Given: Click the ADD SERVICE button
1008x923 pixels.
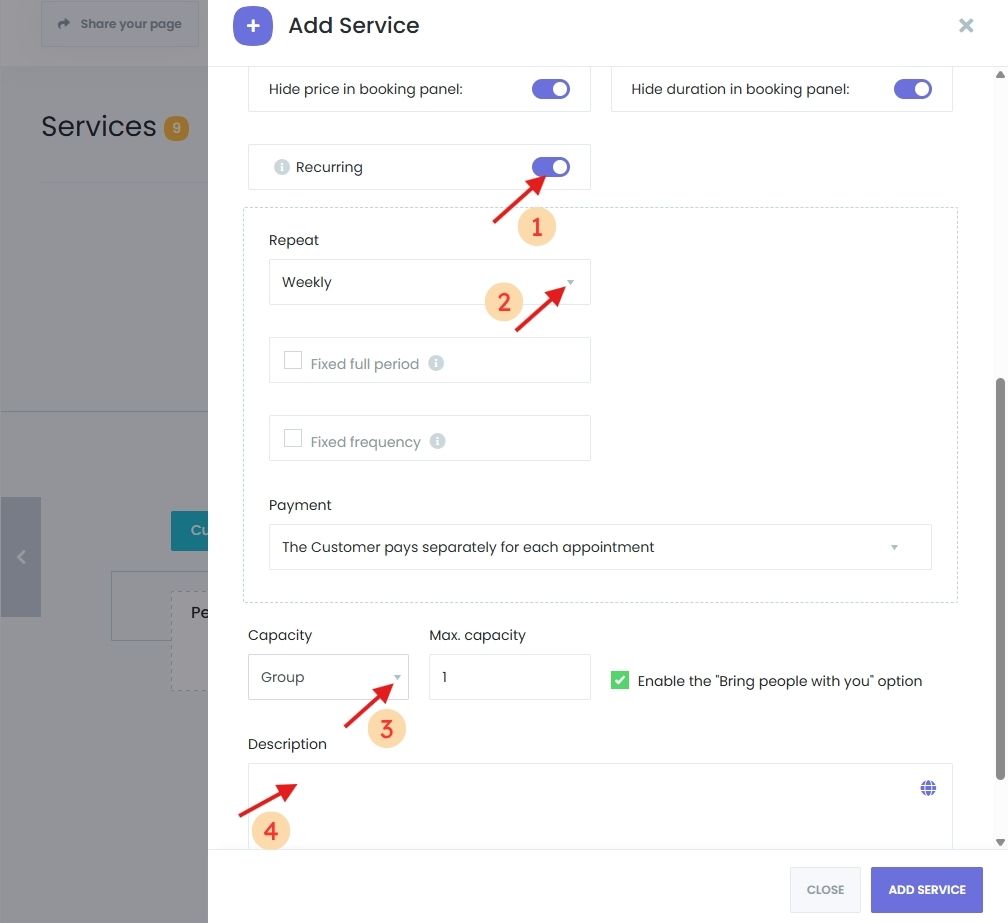Looking at the screenshot, I should point(926,889).
